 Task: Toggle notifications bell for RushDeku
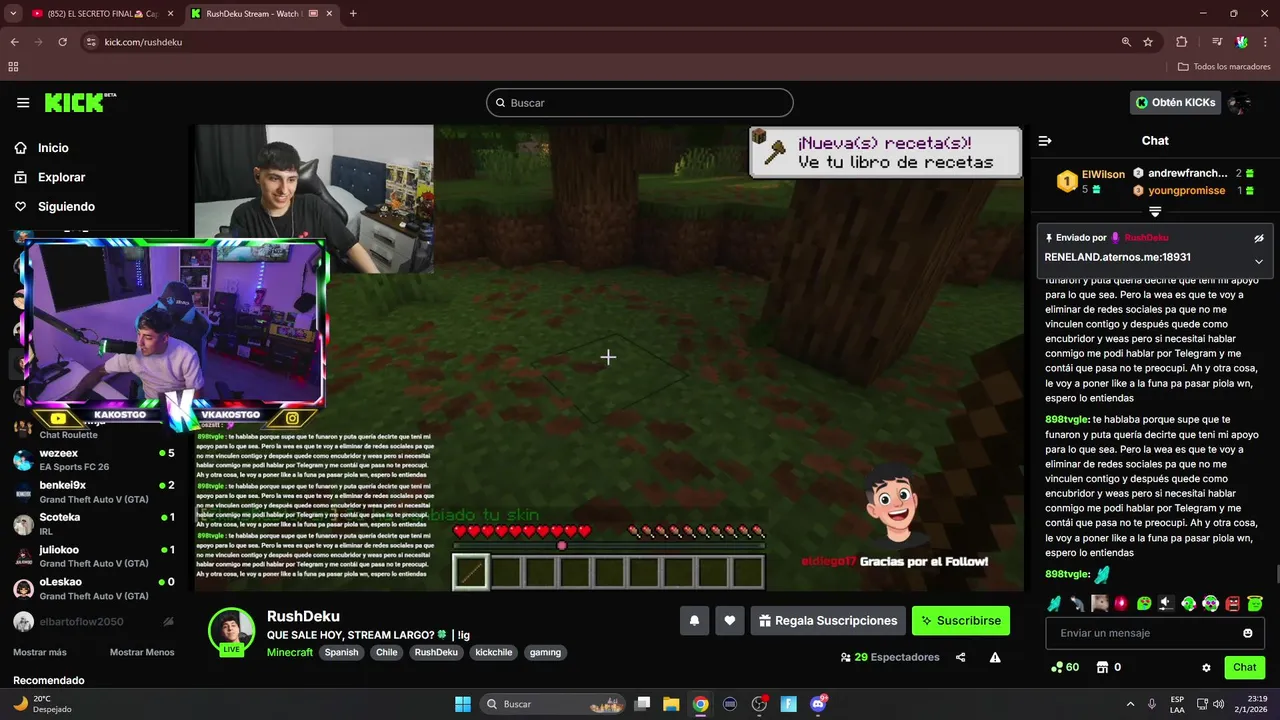[694, 621]
